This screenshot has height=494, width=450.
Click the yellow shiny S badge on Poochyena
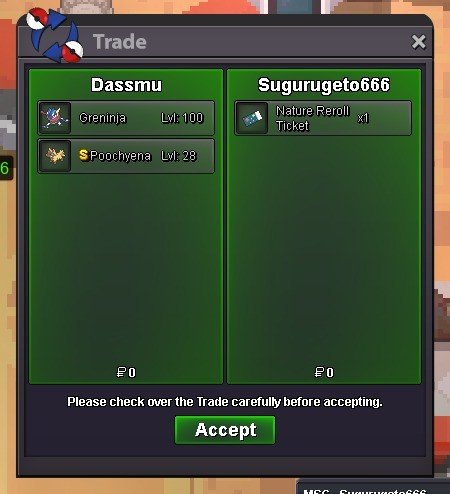(83, 155)
